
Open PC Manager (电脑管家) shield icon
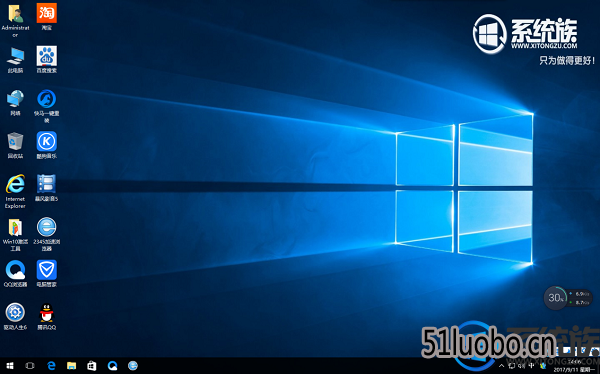point(47,273)
